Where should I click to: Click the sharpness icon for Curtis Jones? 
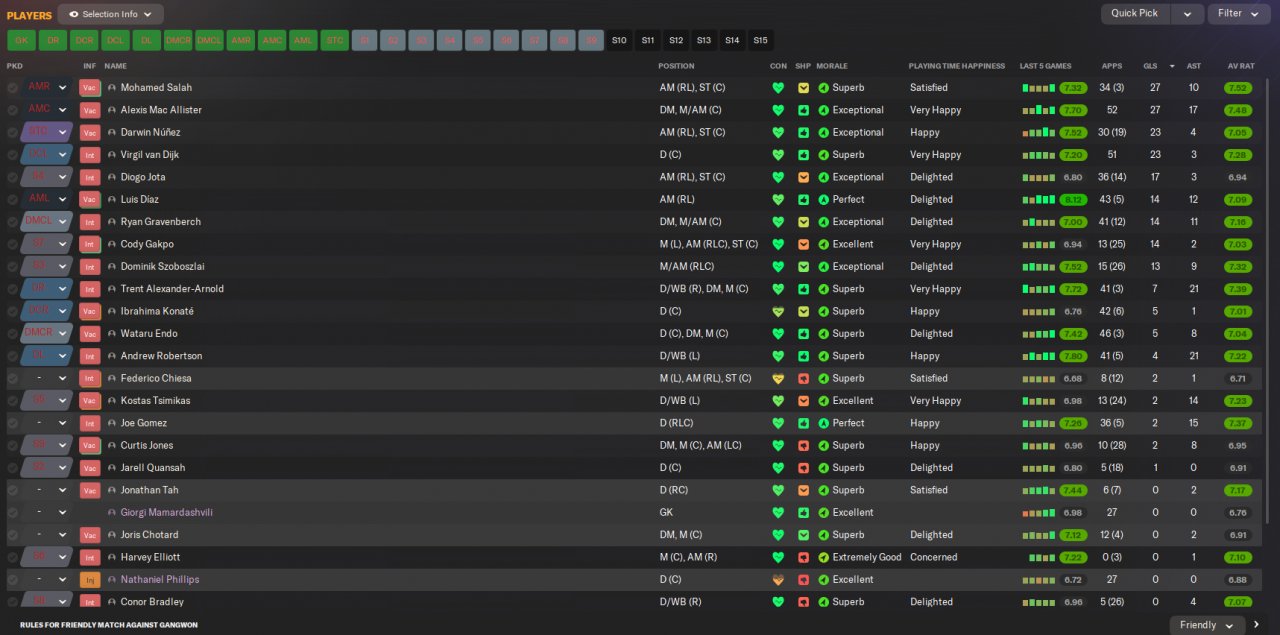803,446
